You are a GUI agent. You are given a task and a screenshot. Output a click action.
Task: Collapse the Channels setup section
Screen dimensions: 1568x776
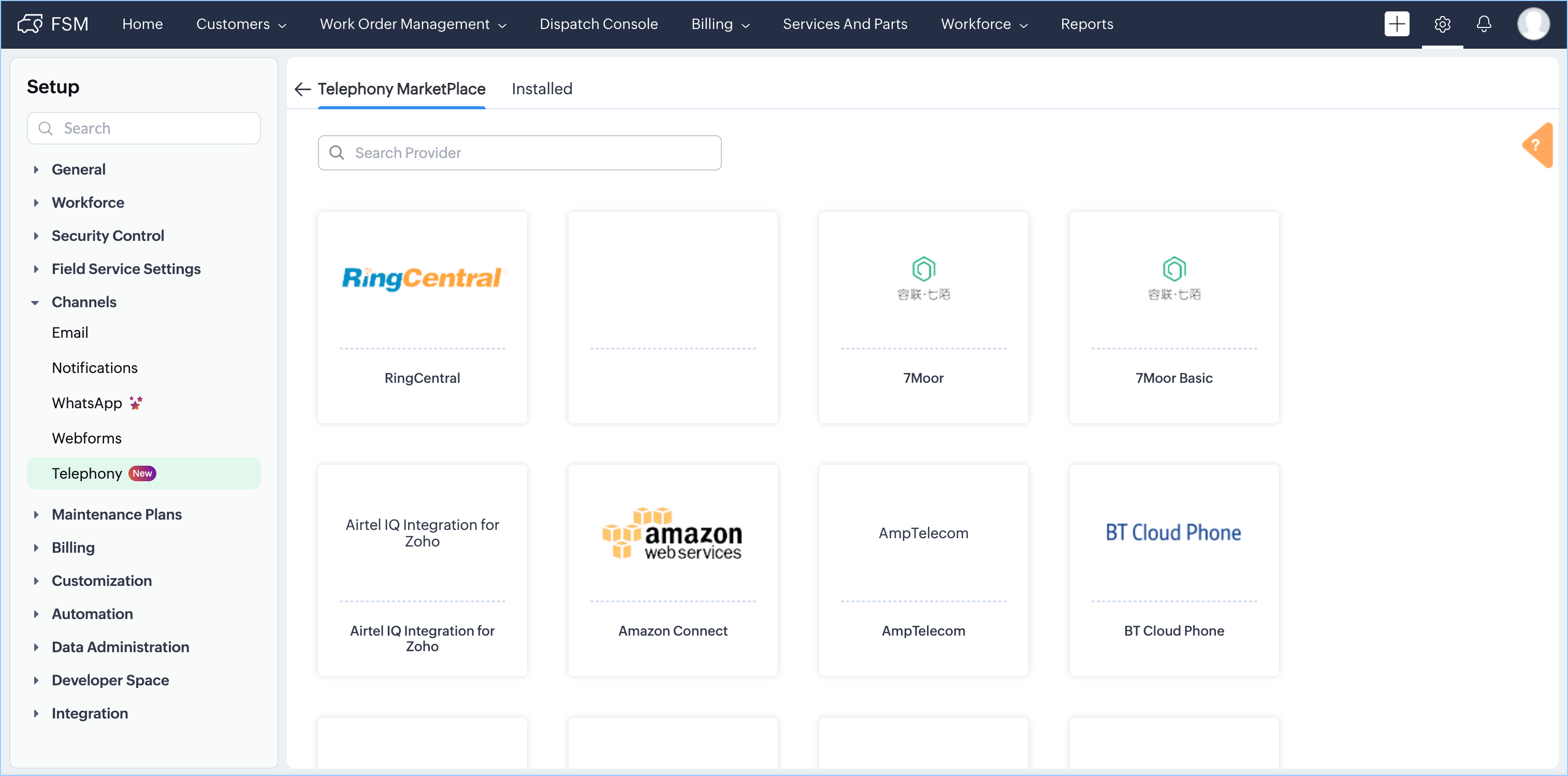click(x=83, y=302)
